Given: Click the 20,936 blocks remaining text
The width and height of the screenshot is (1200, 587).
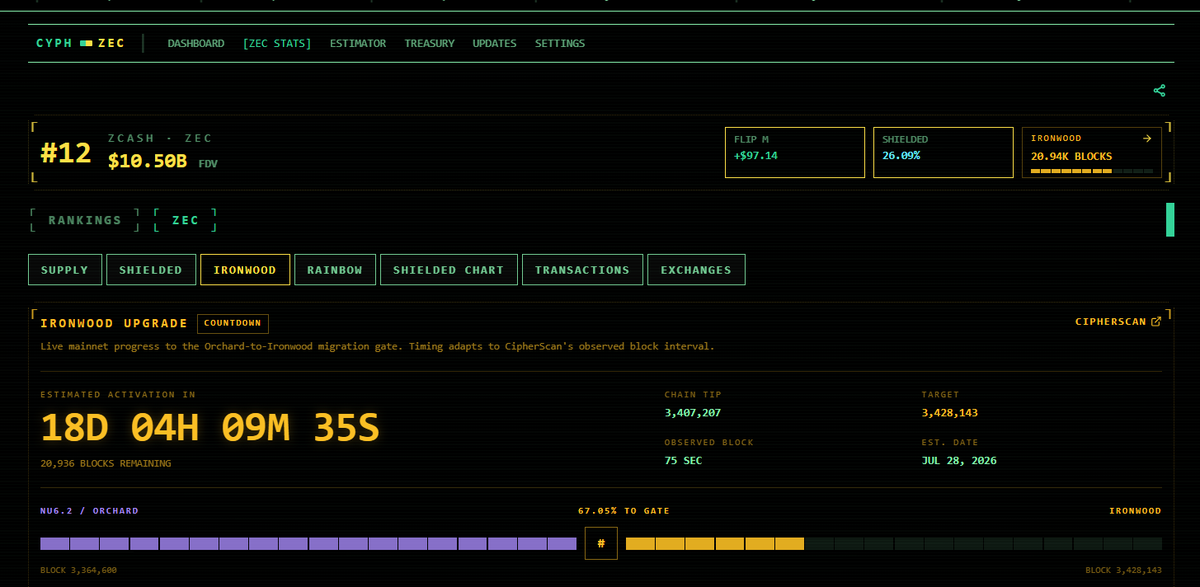Looking at the screenshot, I should [x=105, y=464].
